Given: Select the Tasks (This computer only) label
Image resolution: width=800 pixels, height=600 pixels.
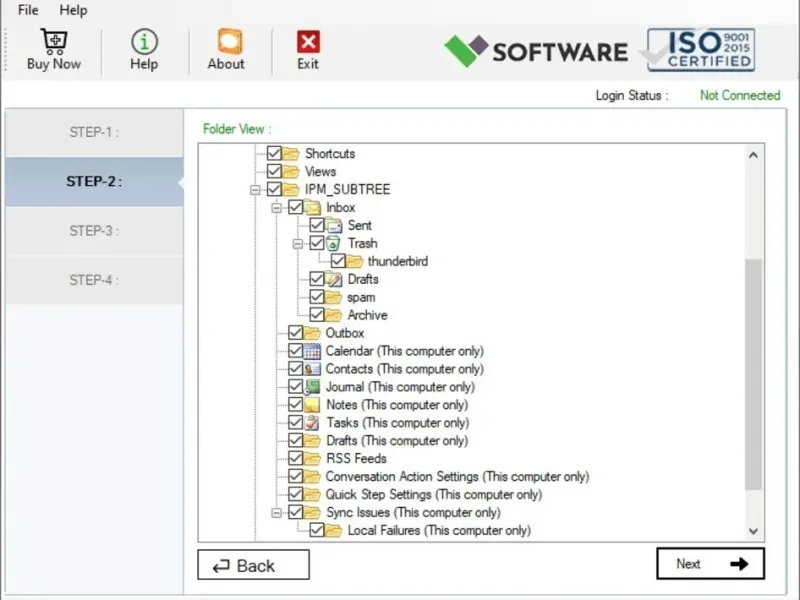Looking at the screenshot, I should (x=397, y=422).
